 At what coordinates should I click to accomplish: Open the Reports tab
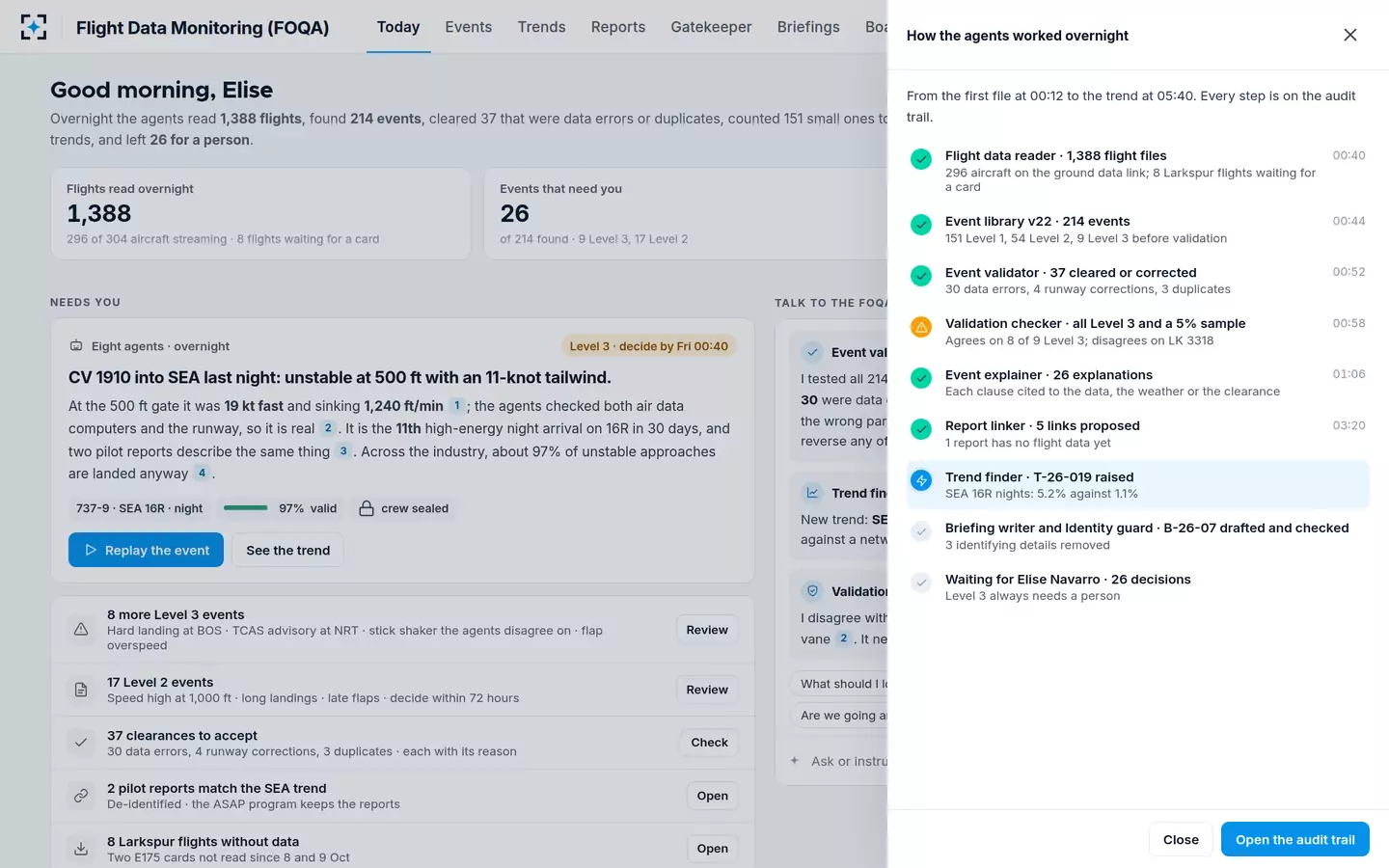618,27
